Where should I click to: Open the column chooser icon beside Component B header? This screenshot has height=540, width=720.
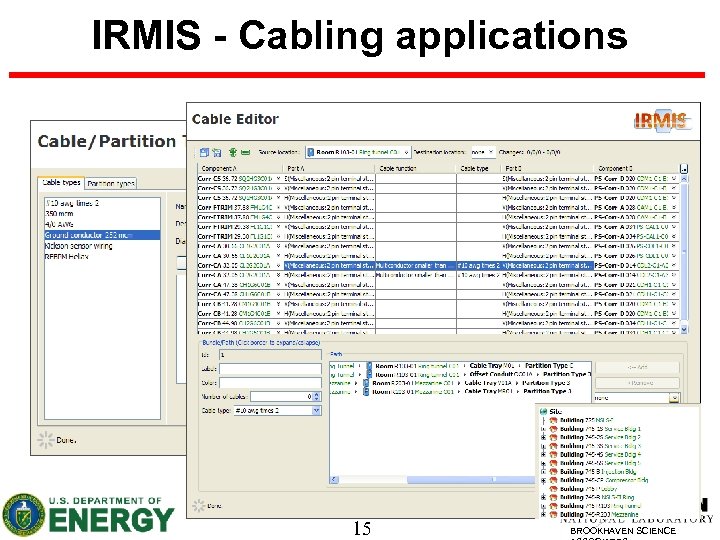pyautogui.click(x=684, y=169)
